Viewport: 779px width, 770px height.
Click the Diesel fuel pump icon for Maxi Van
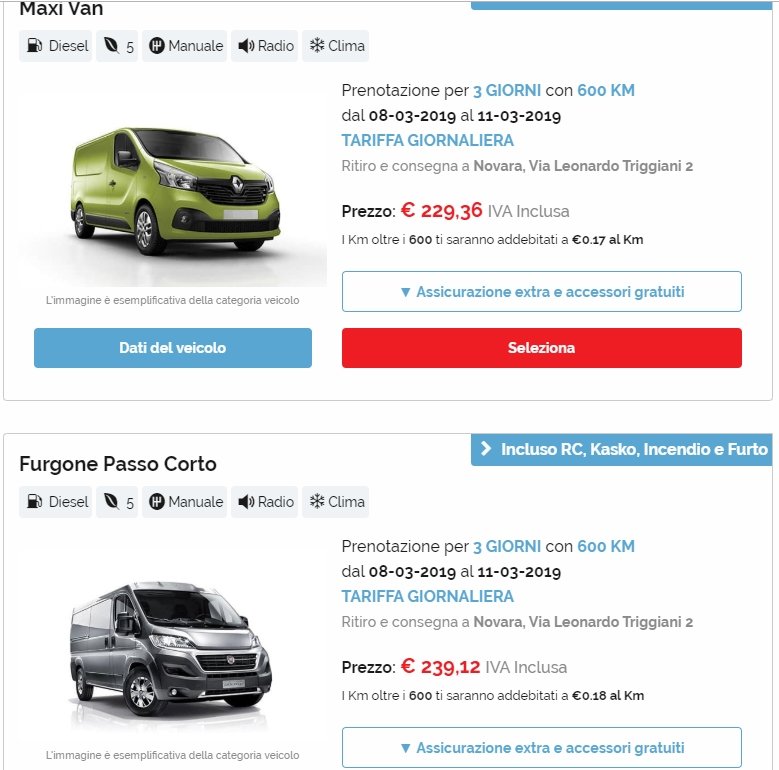pos(34,46)
